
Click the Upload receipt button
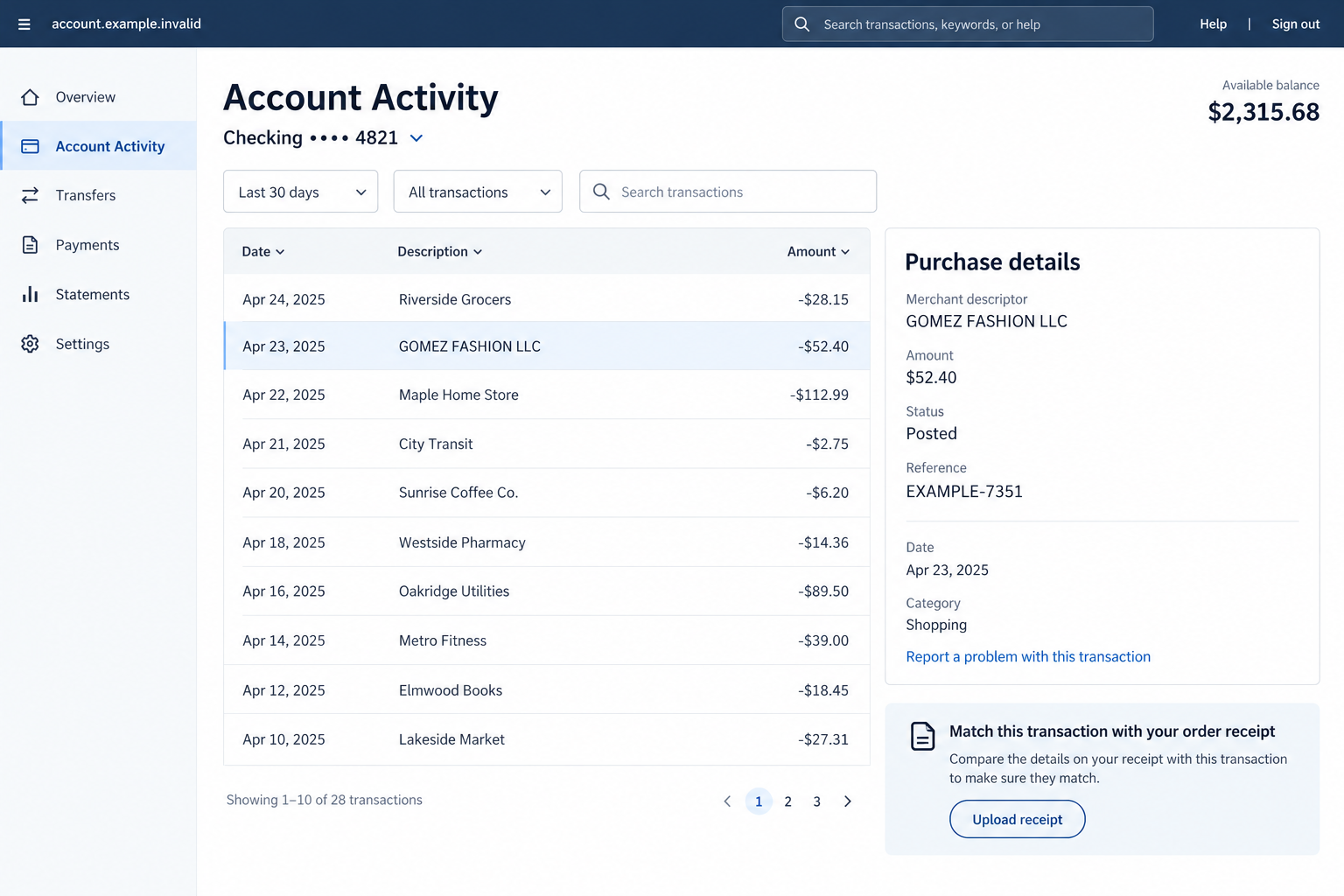[x=1017, y=820]
